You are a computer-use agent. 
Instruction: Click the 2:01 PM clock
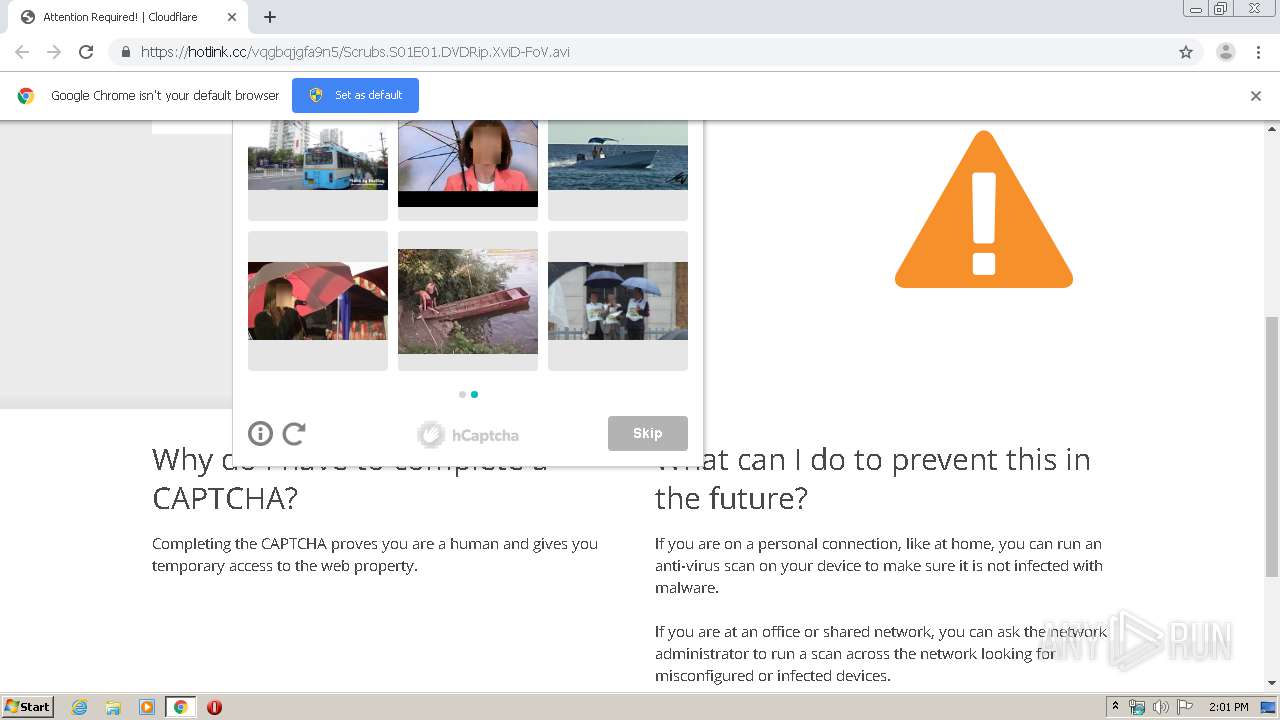(1228, 707)
